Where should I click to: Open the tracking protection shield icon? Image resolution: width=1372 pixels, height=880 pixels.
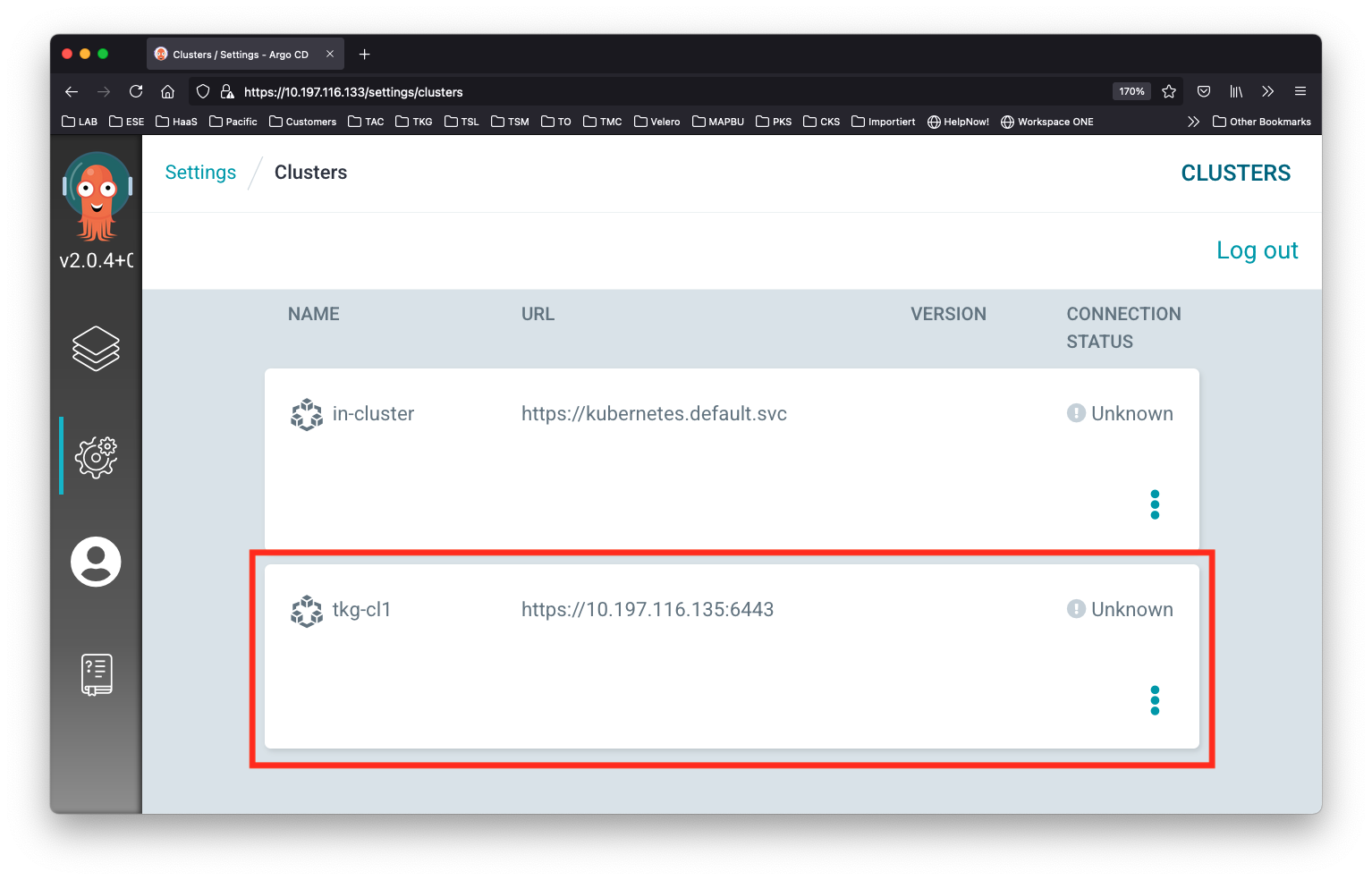tap(202, 91)
